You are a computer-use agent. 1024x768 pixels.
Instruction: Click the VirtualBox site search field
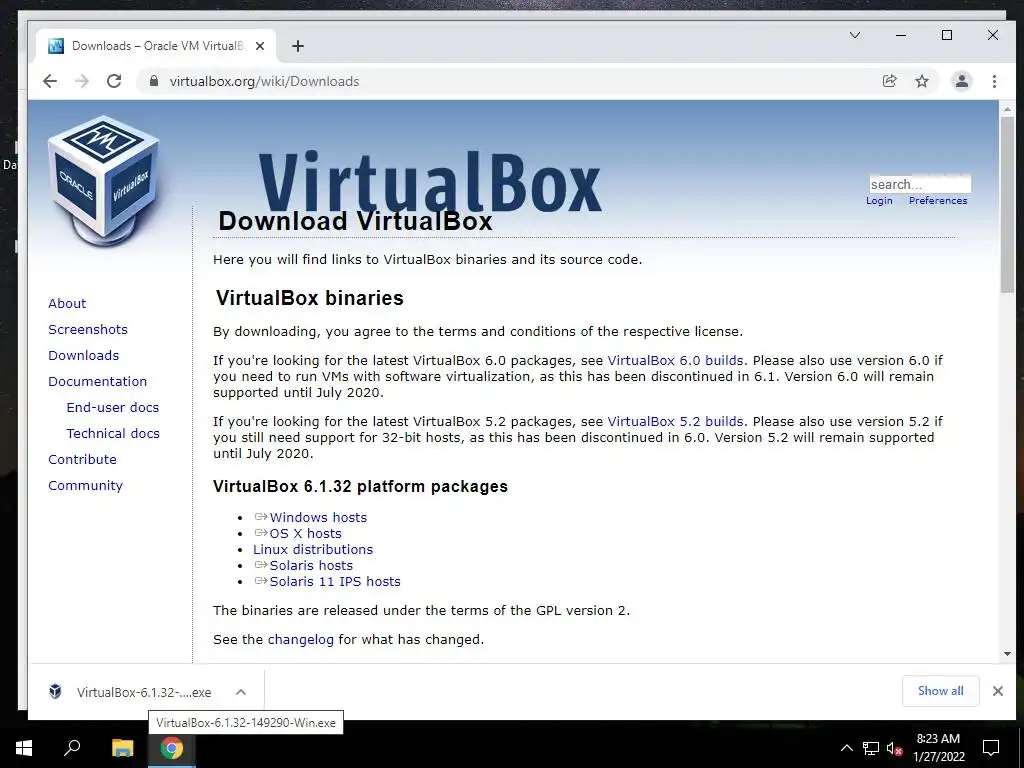(x=920, y=184)
